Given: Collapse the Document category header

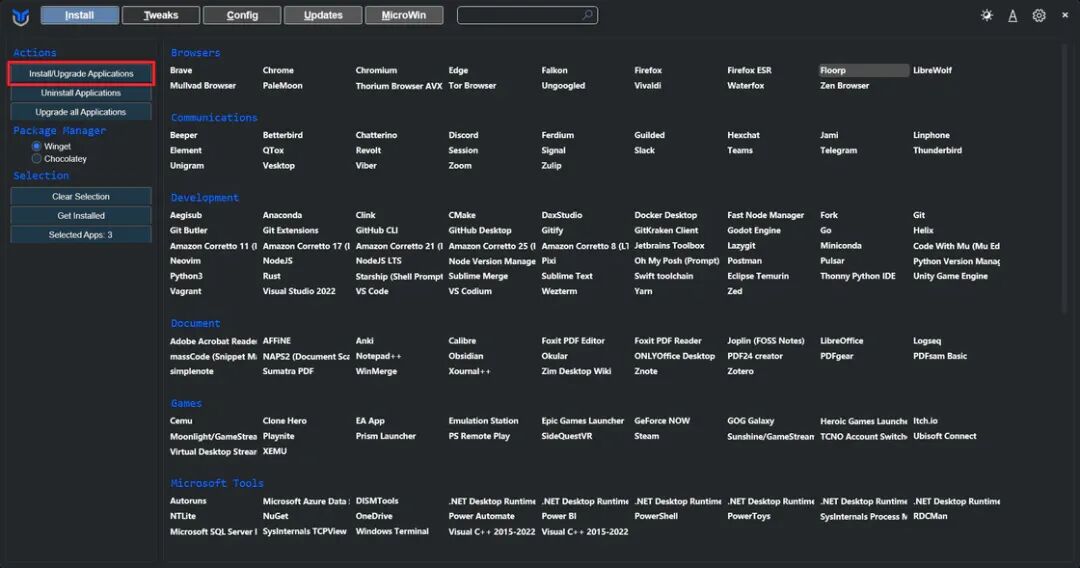Looking at the screenshot, I should tap(196, 324).
